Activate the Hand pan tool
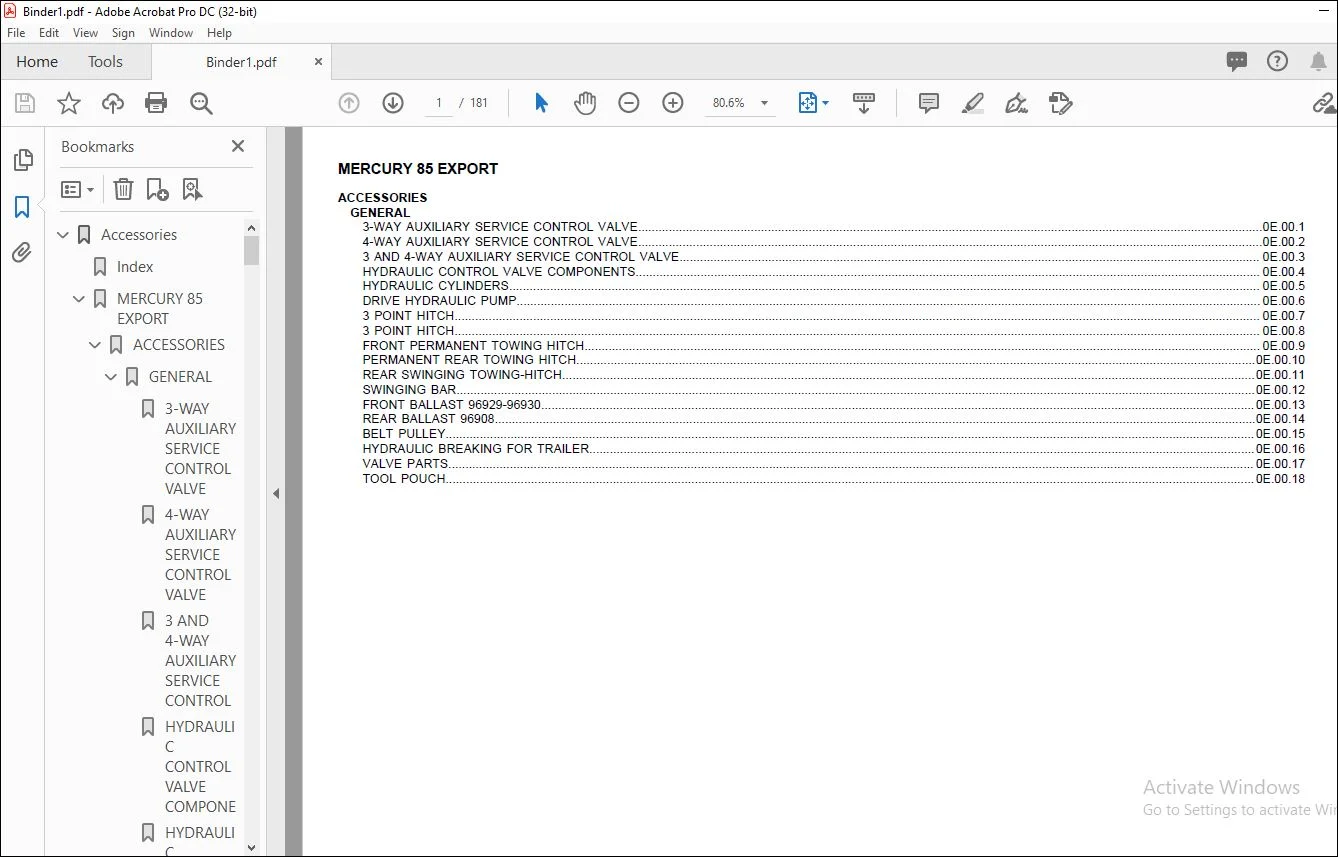This screenshot has height=857, width=1338. pos(585,103)
